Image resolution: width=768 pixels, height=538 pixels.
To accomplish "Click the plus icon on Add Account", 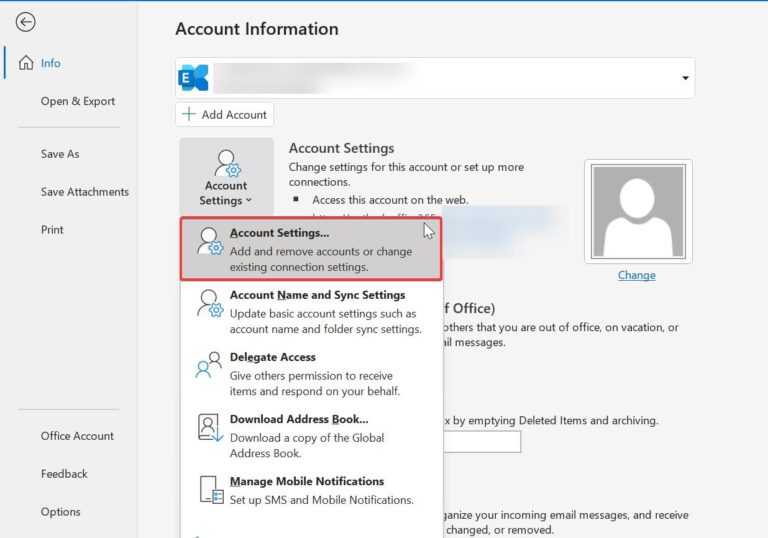I will point(188,115).
